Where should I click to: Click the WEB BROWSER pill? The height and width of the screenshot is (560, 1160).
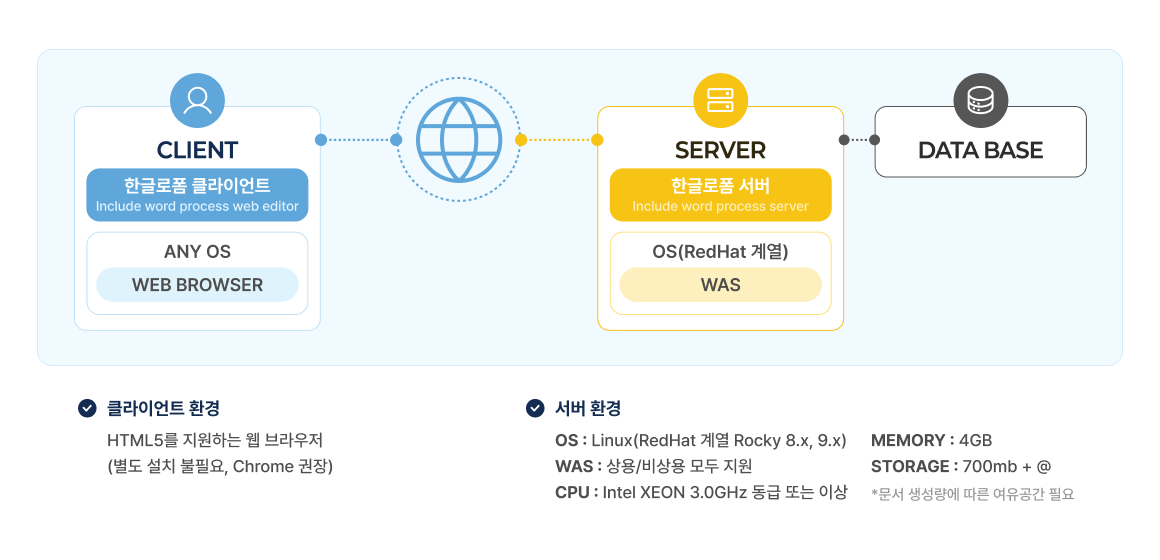tap(198, 285)
